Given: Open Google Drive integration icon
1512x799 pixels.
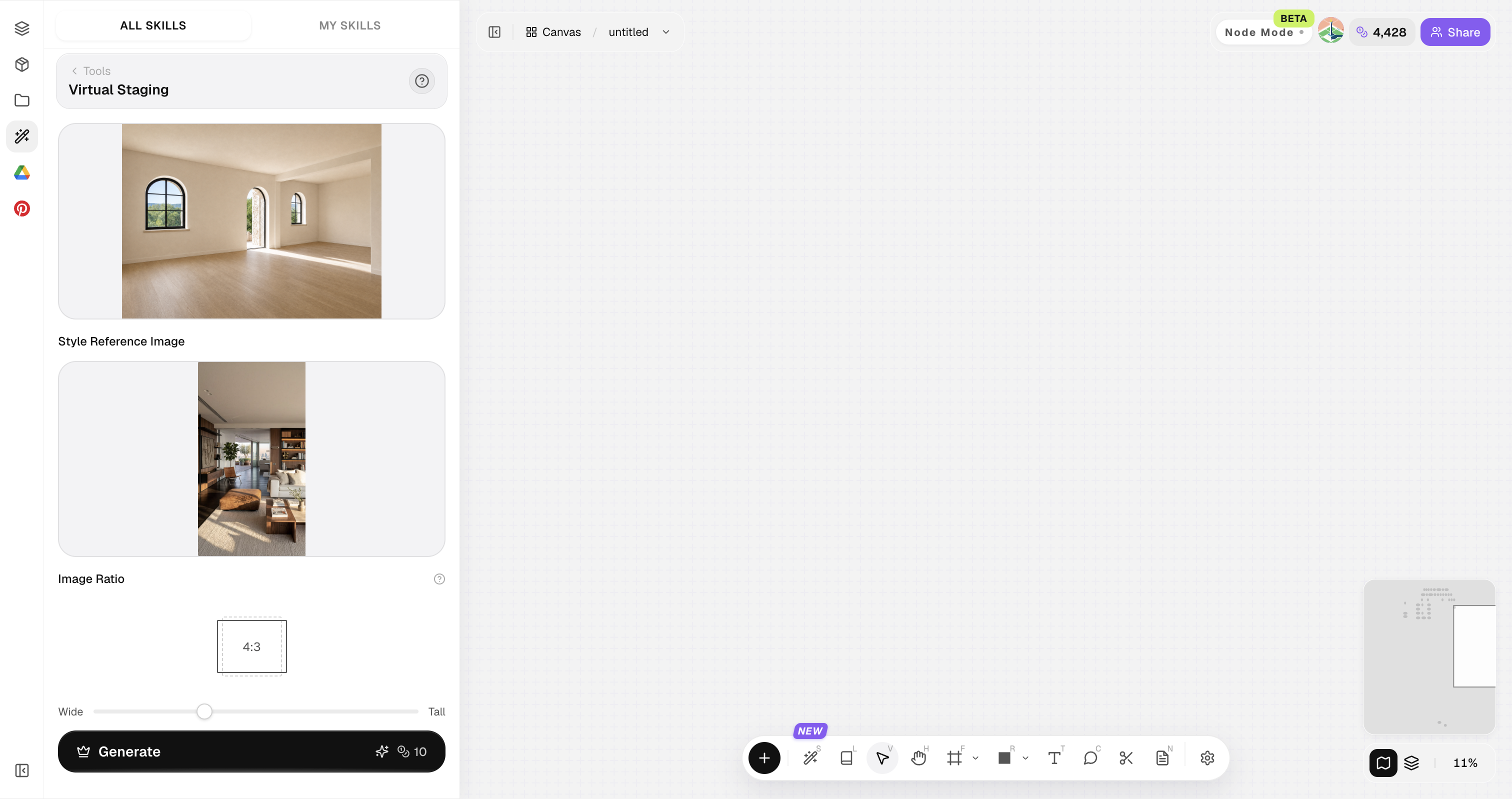Looking at the screenshot, I should point(21,172).
